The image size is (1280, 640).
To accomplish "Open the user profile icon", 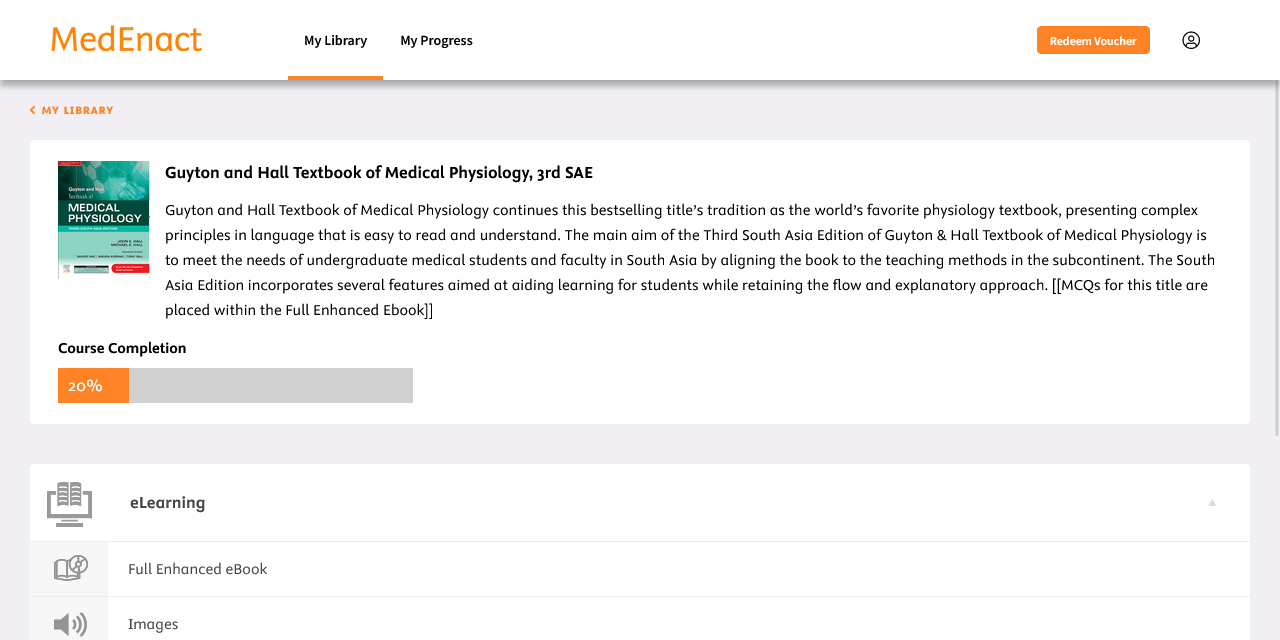I will [1190, 40].
